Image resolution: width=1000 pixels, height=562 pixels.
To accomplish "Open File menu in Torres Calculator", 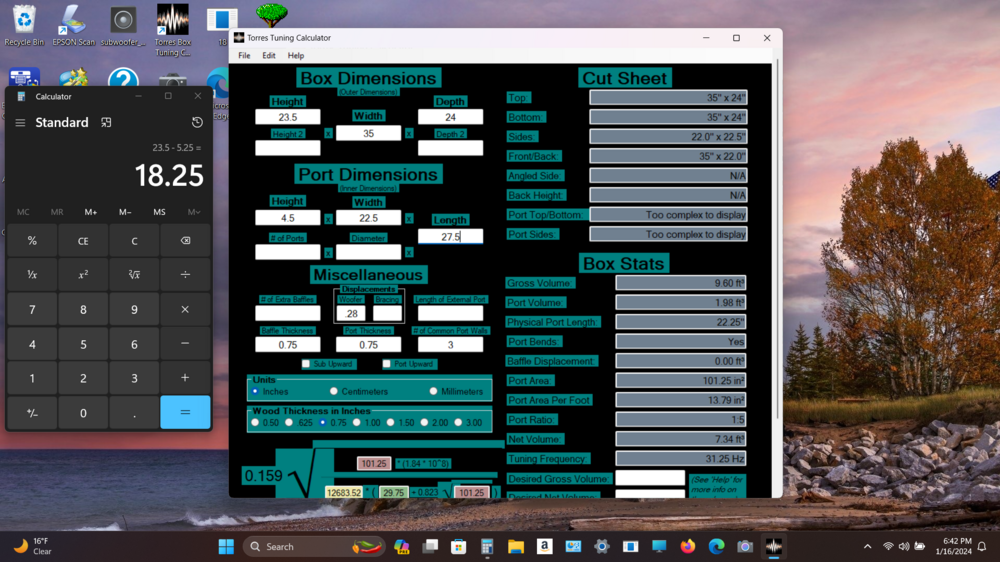I will (x=244, y=55).
